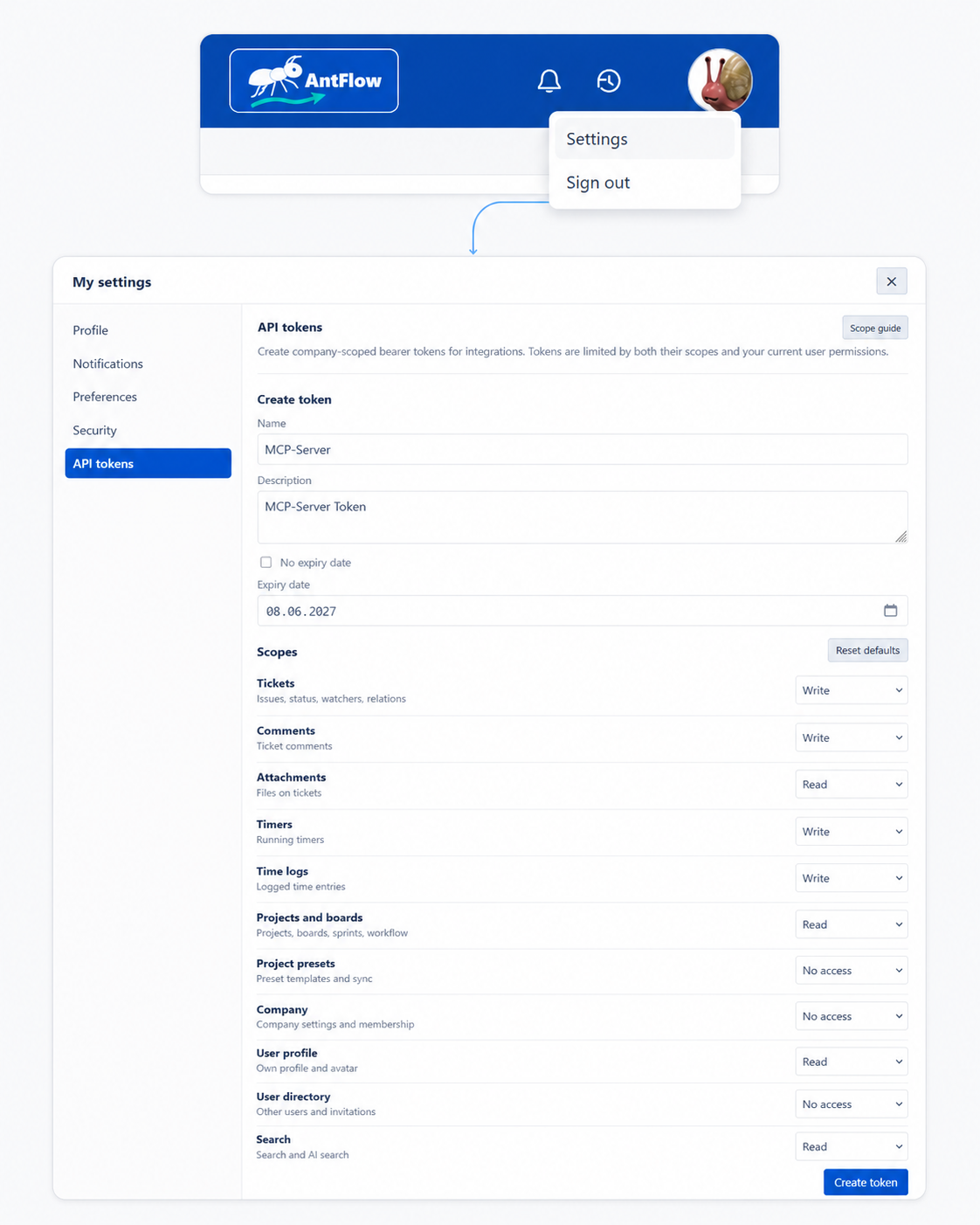Click the 'Create token' heading
Screen dimensions: 980x1225
tap(294, 399)
